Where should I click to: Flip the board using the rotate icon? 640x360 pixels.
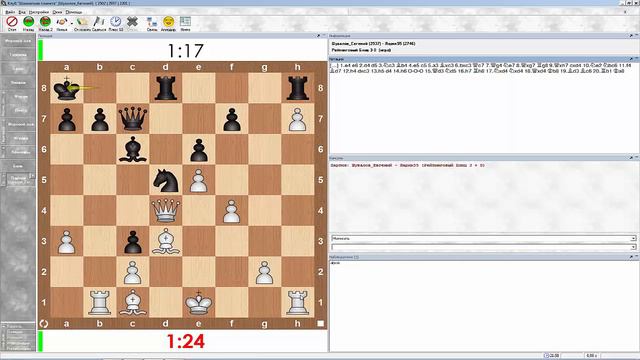[x=44, y=324]
